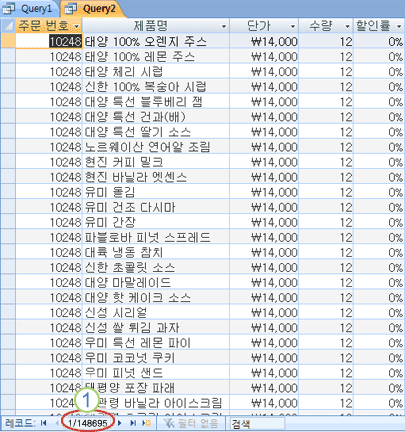Click the cell 유미 돌김

156,192
